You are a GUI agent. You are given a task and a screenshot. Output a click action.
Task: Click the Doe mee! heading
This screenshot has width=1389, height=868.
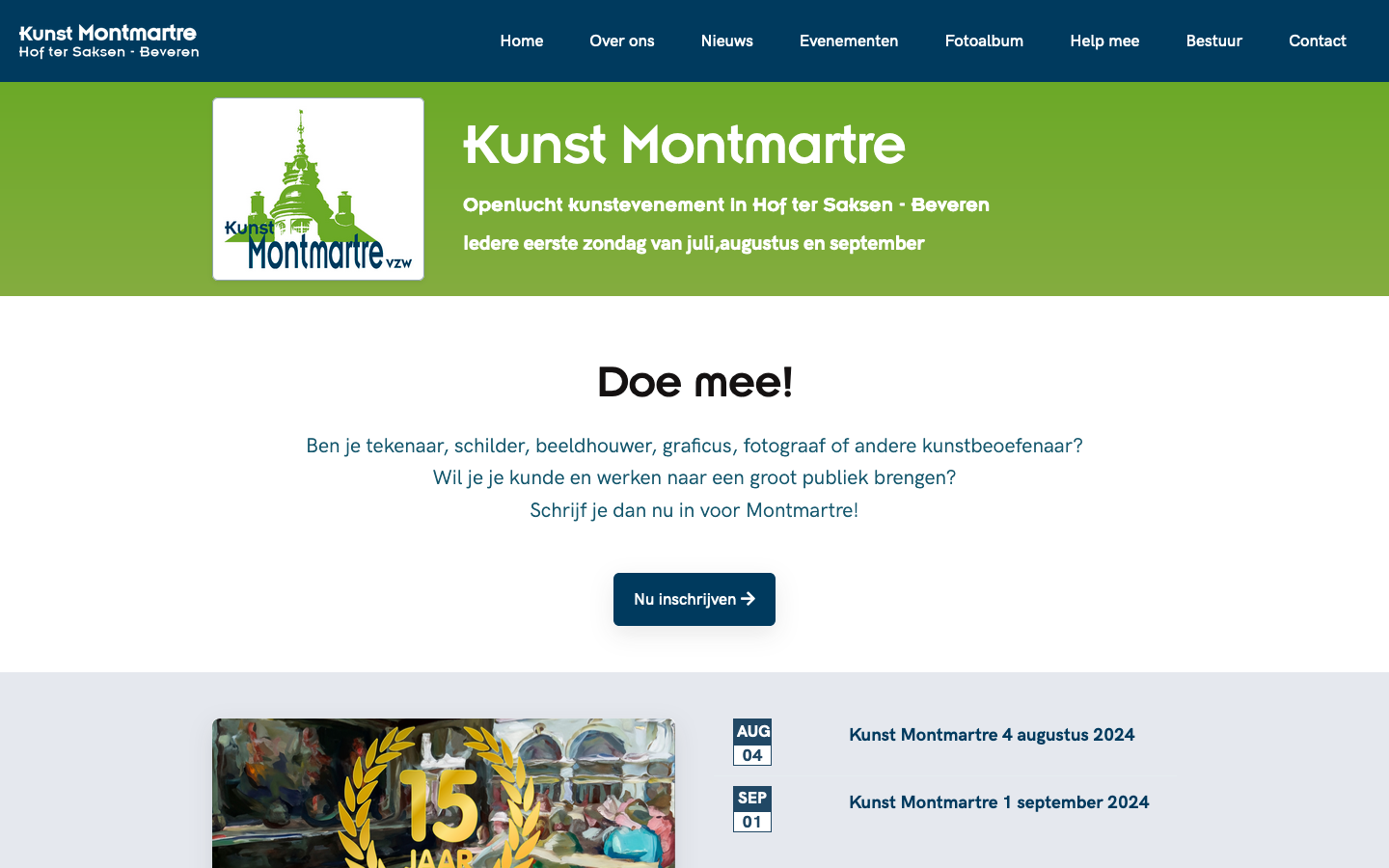click(694, 382)
